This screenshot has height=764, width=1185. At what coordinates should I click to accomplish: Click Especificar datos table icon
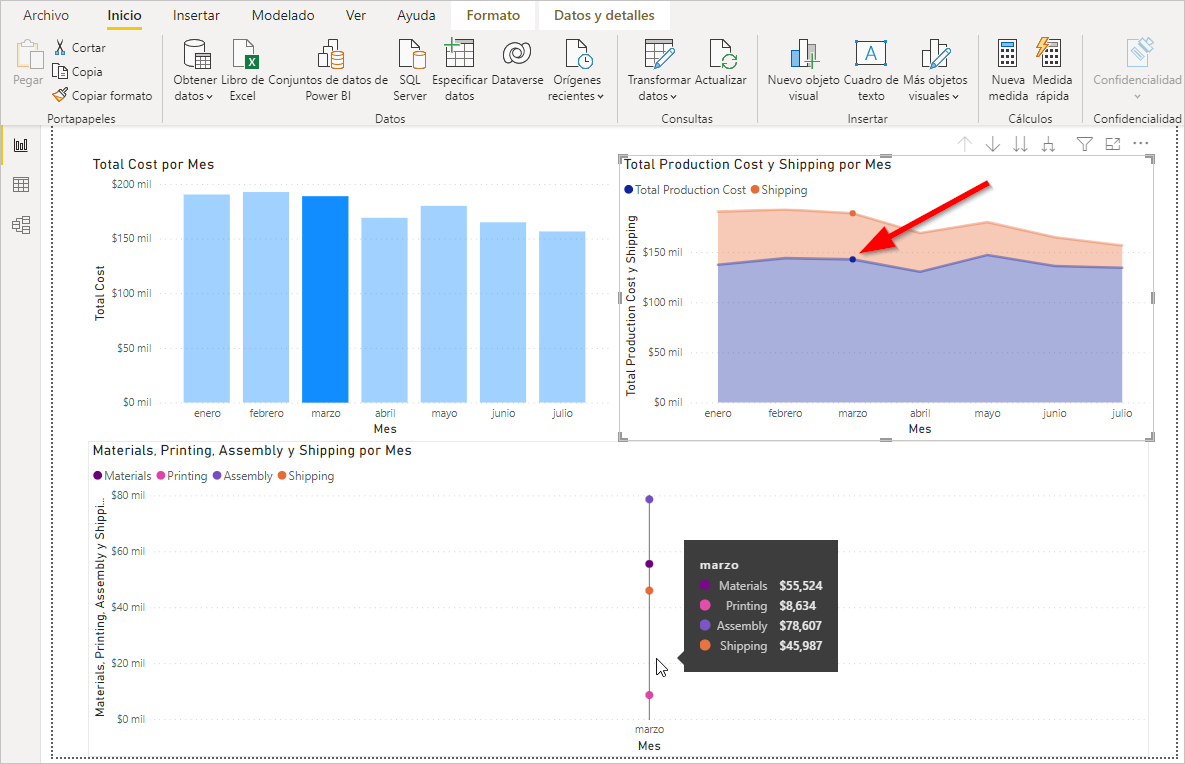459,70
